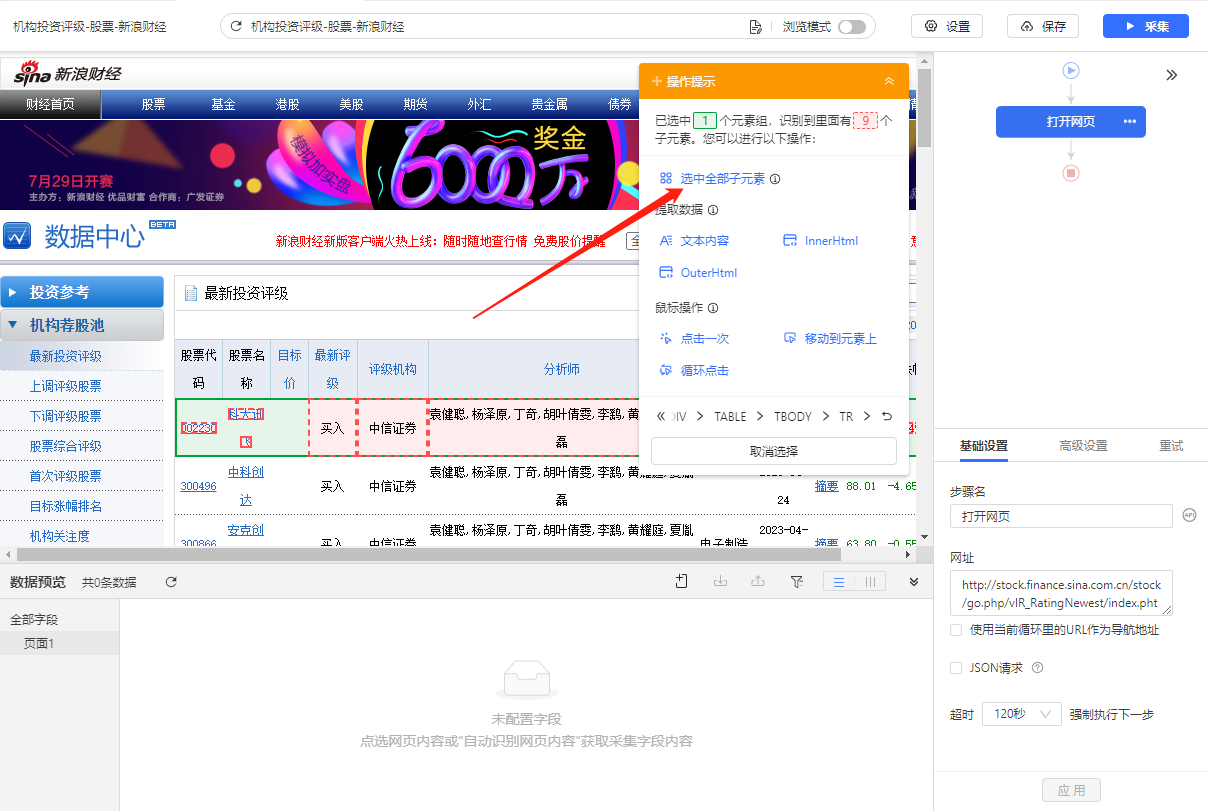This screenshot has height=811, width=1208.
Task: Collapse the 操作提示 panel
Action: (x=889, y=81)
